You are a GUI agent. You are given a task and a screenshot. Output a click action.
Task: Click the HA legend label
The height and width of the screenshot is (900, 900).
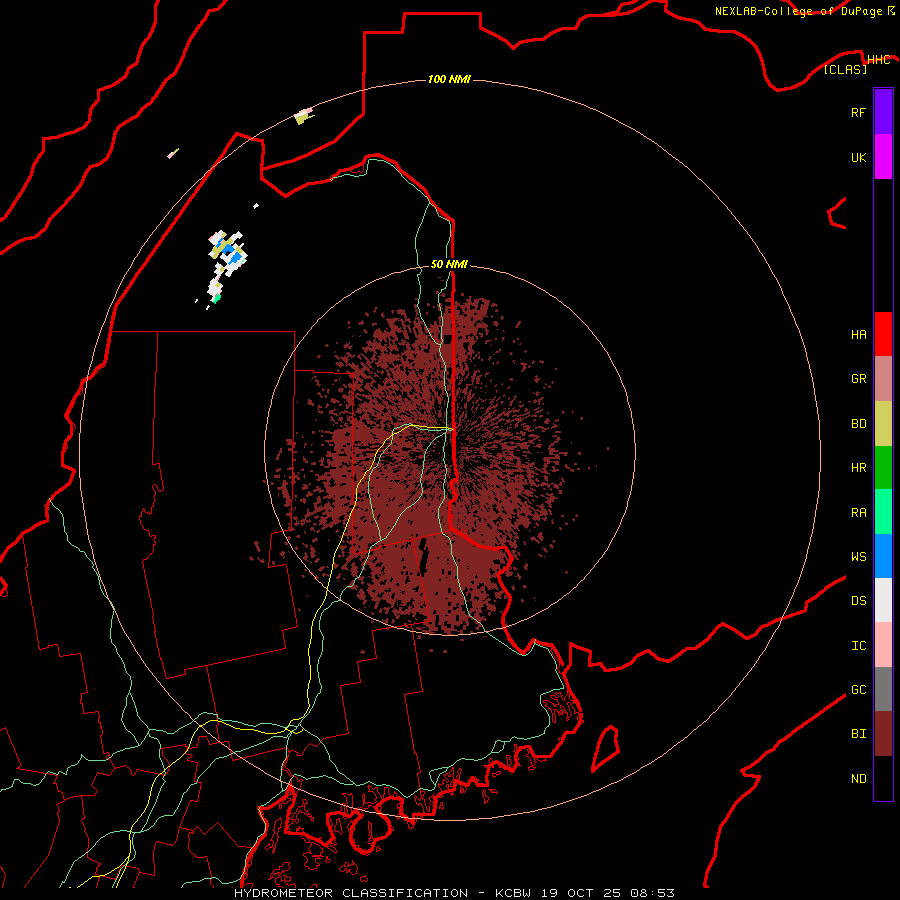[859, 335]
